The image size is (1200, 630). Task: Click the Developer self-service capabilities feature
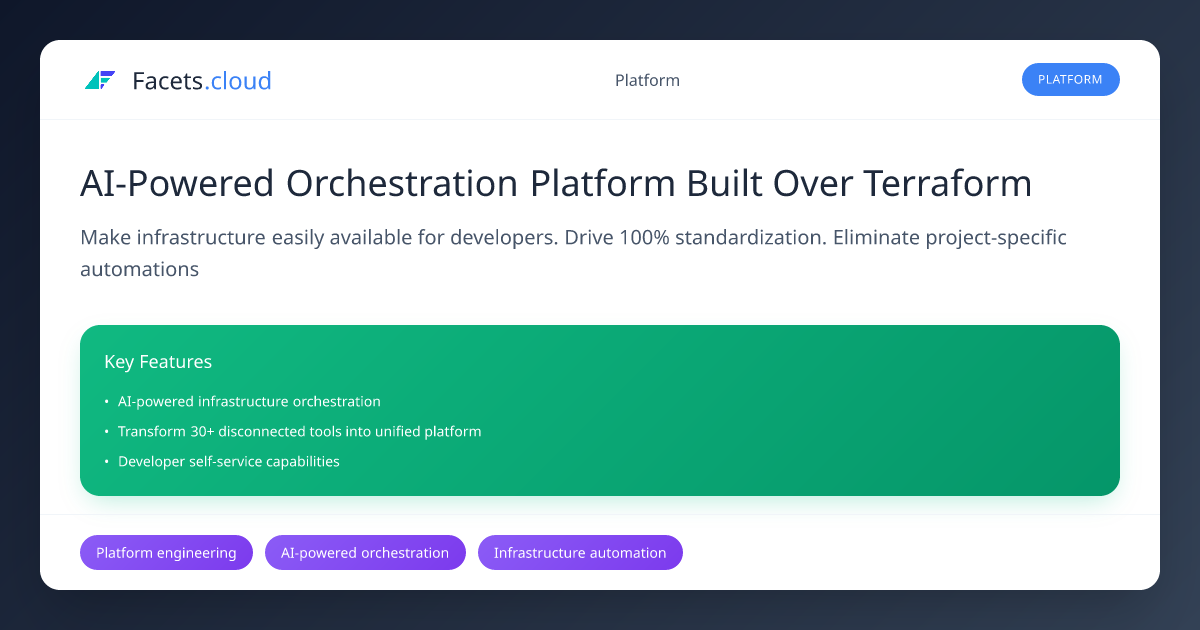(228, 462)
